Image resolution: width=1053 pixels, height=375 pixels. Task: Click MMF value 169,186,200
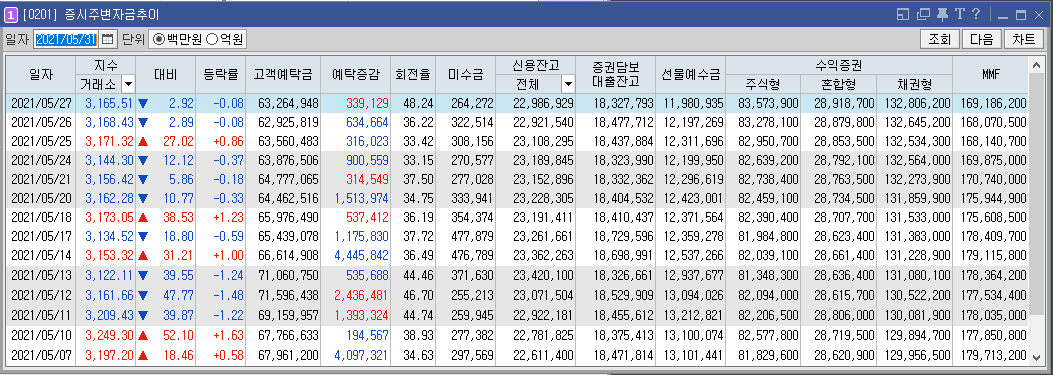pos(994,103)
